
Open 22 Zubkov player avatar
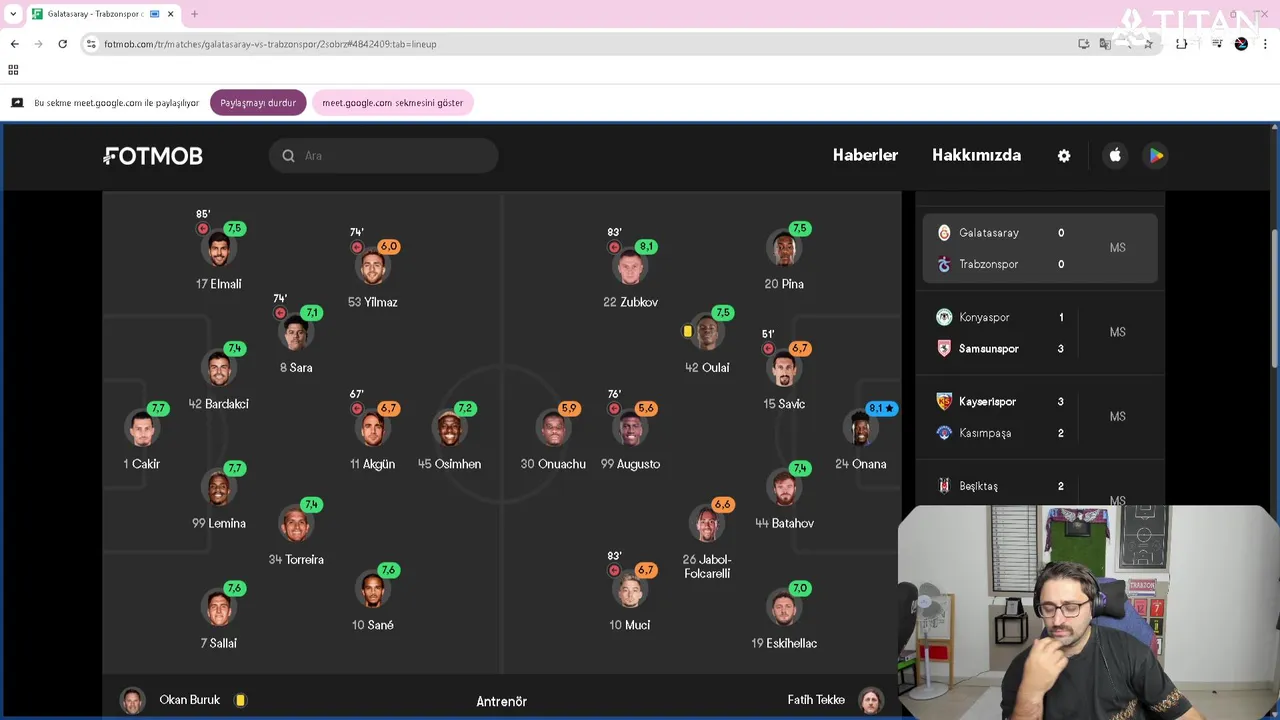tap(630, 267)
